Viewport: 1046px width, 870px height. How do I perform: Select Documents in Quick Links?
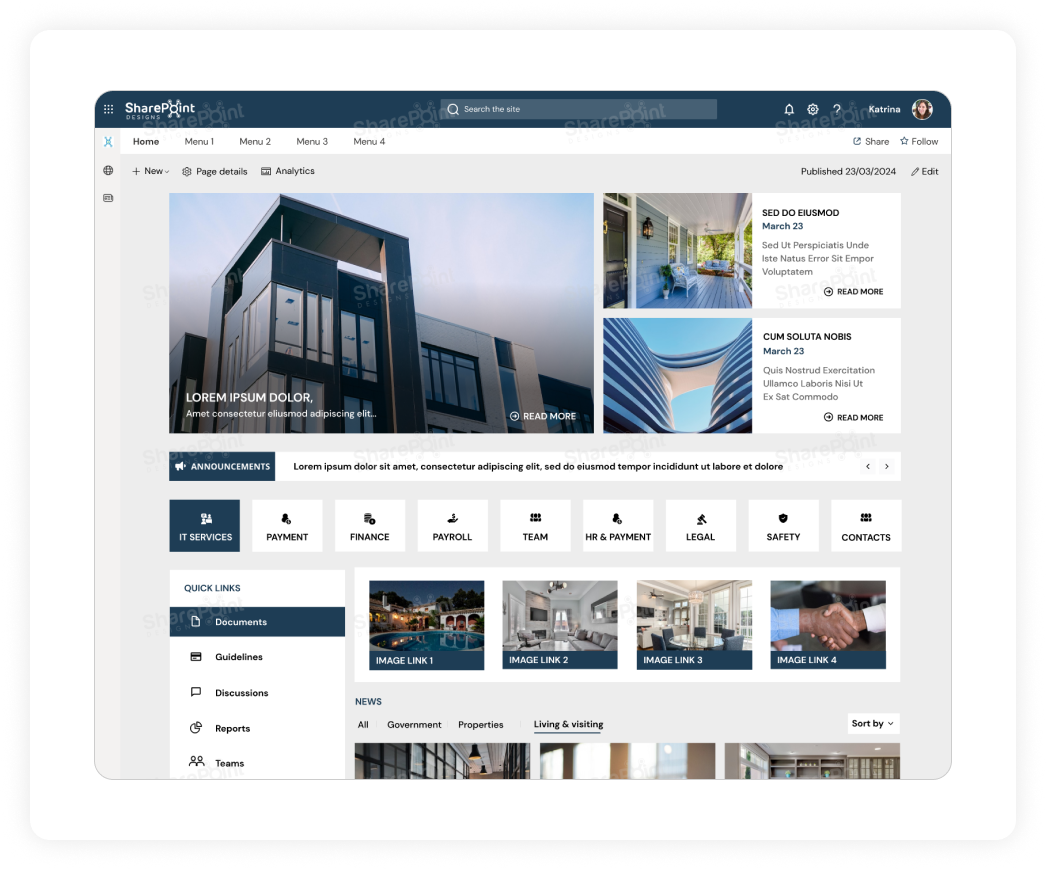257,622
